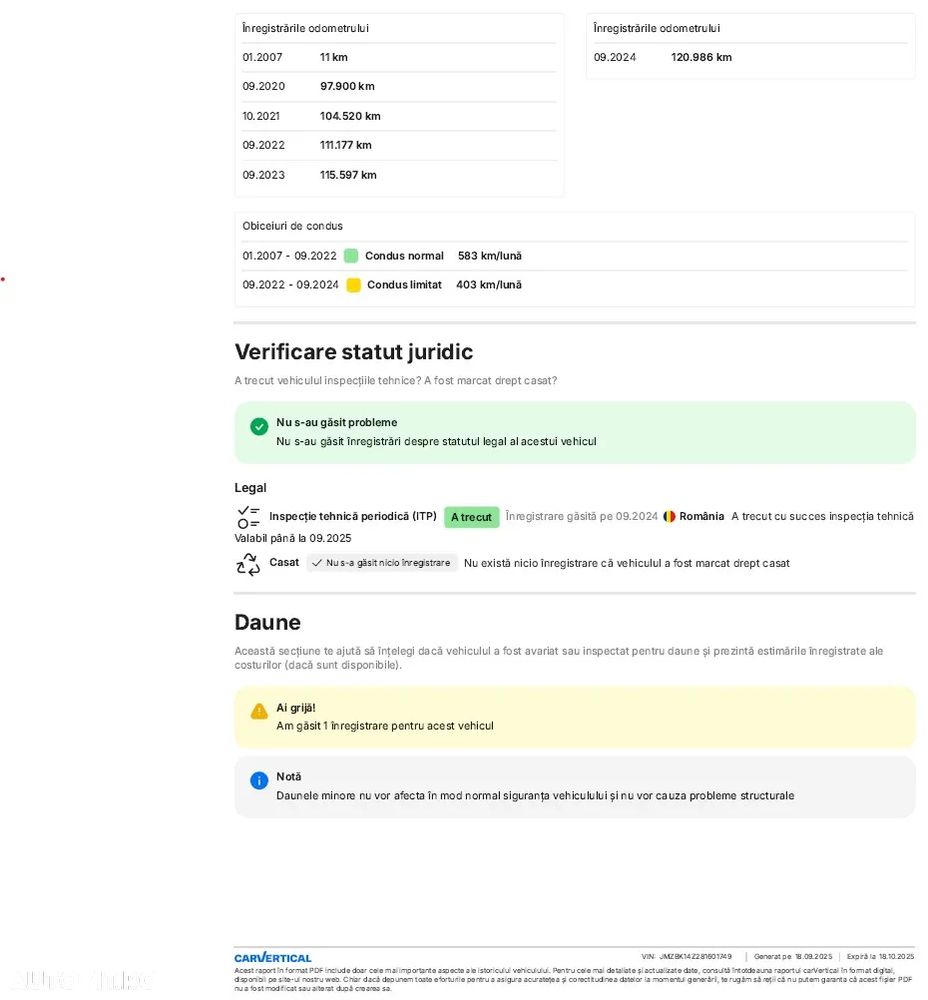
Task: Click the ITP checklist icon
Action: pos(248,517)
